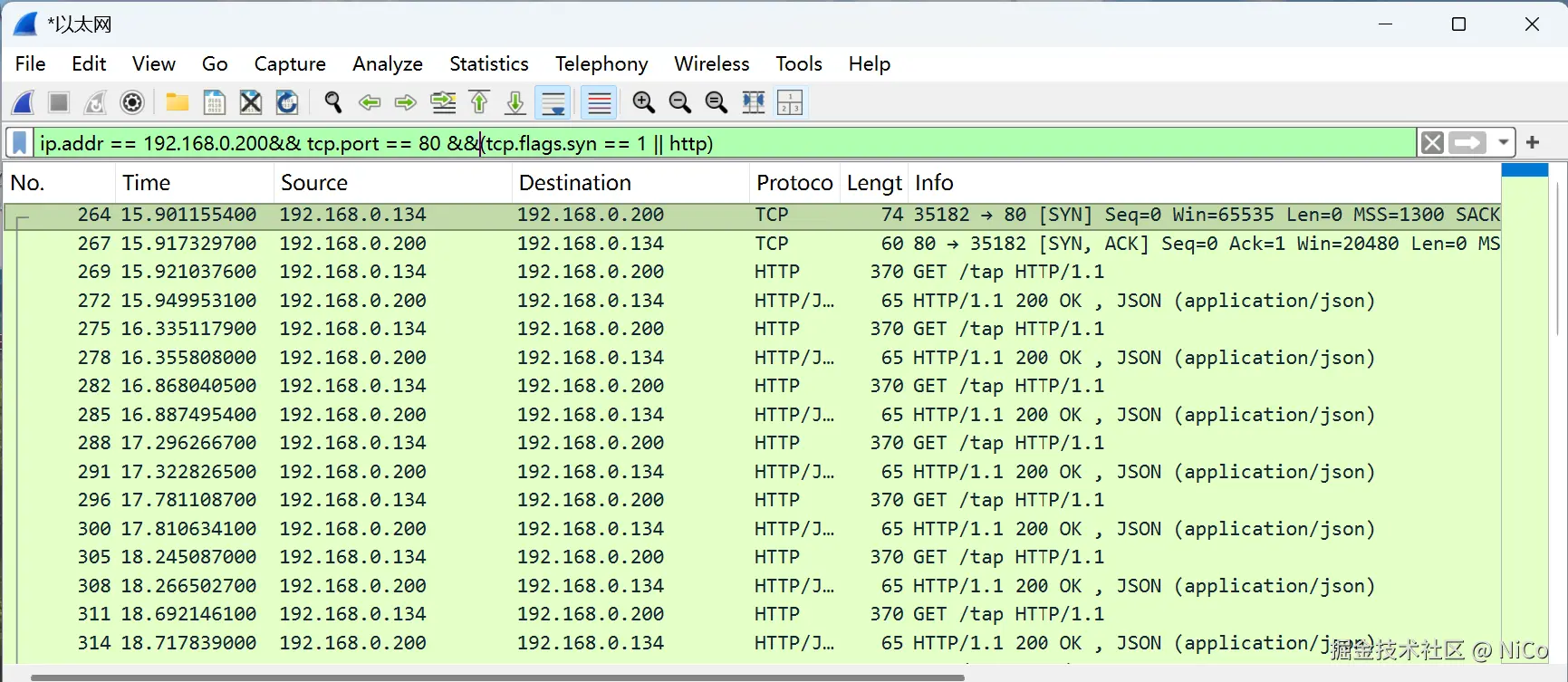The image size is (1568, 682).
Task: Open capture options gear icon
Action: (x=132, y=102)
